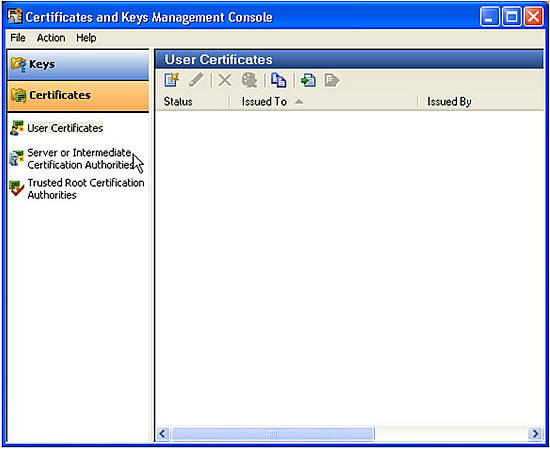Select the Certificates panel header

pyautogui.click(x=78, y=96)
